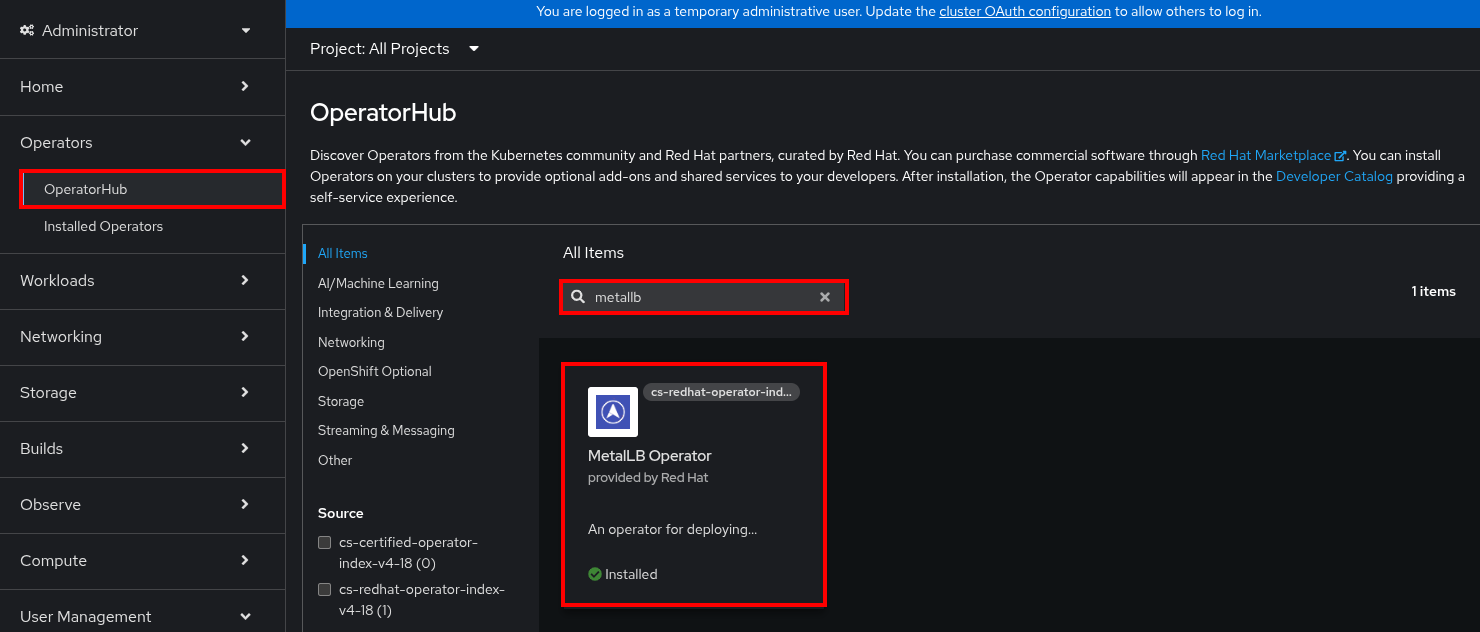Expand the Workloads navigation chevron
Image resolution: width=1480 pixels, height=632 pixels.
tap(245, 281)
